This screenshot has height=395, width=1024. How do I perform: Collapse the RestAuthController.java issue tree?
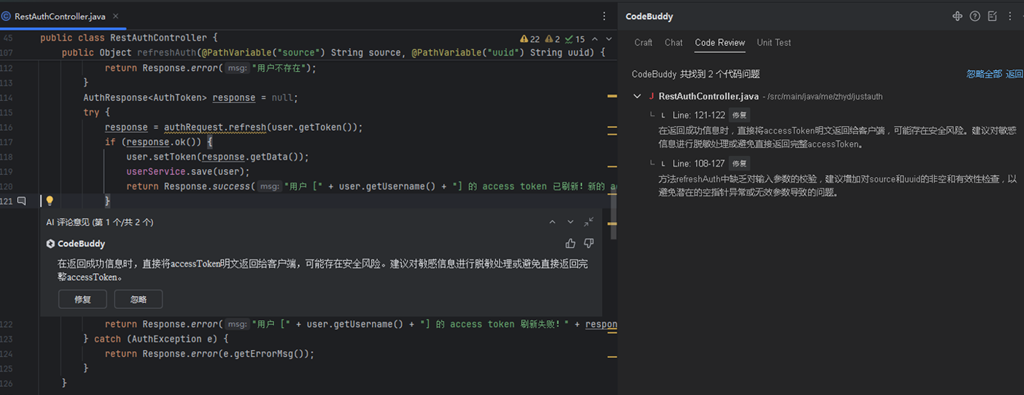637,97
